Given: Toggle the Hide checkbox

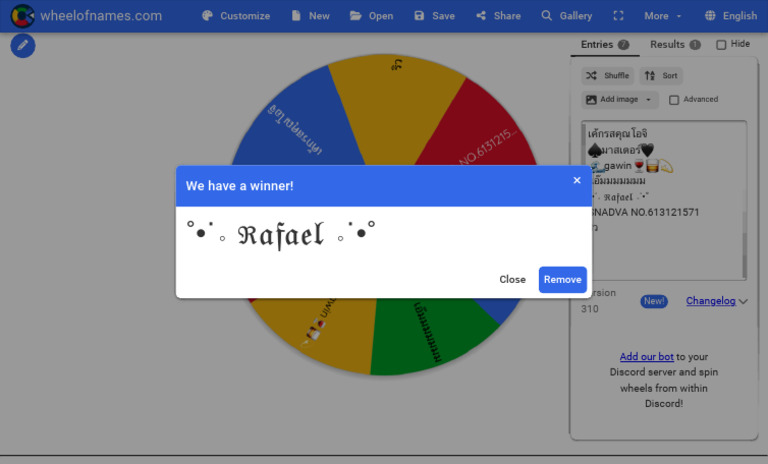Looking at the screenshot, I should (721, 45).
